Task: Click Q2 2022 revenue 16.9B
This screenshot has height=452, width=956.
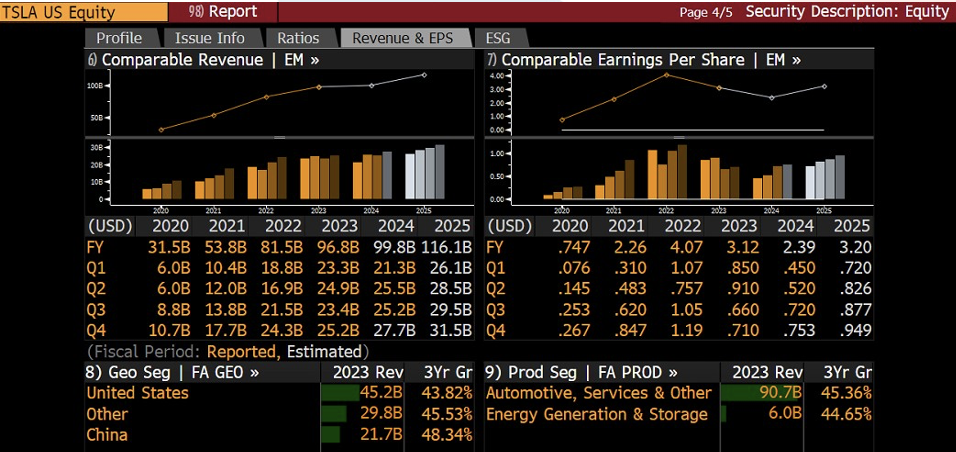Action: point(280,289)
